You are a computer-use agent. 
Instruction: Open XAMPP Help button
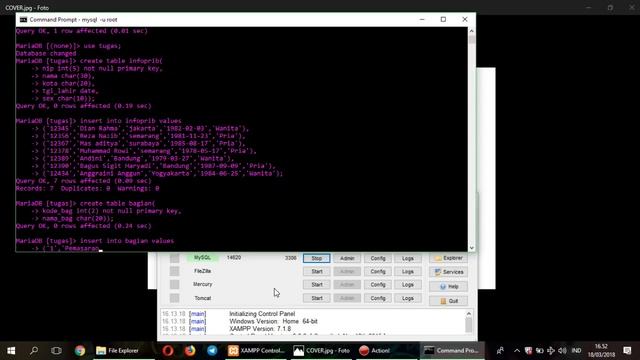point(448,287)
